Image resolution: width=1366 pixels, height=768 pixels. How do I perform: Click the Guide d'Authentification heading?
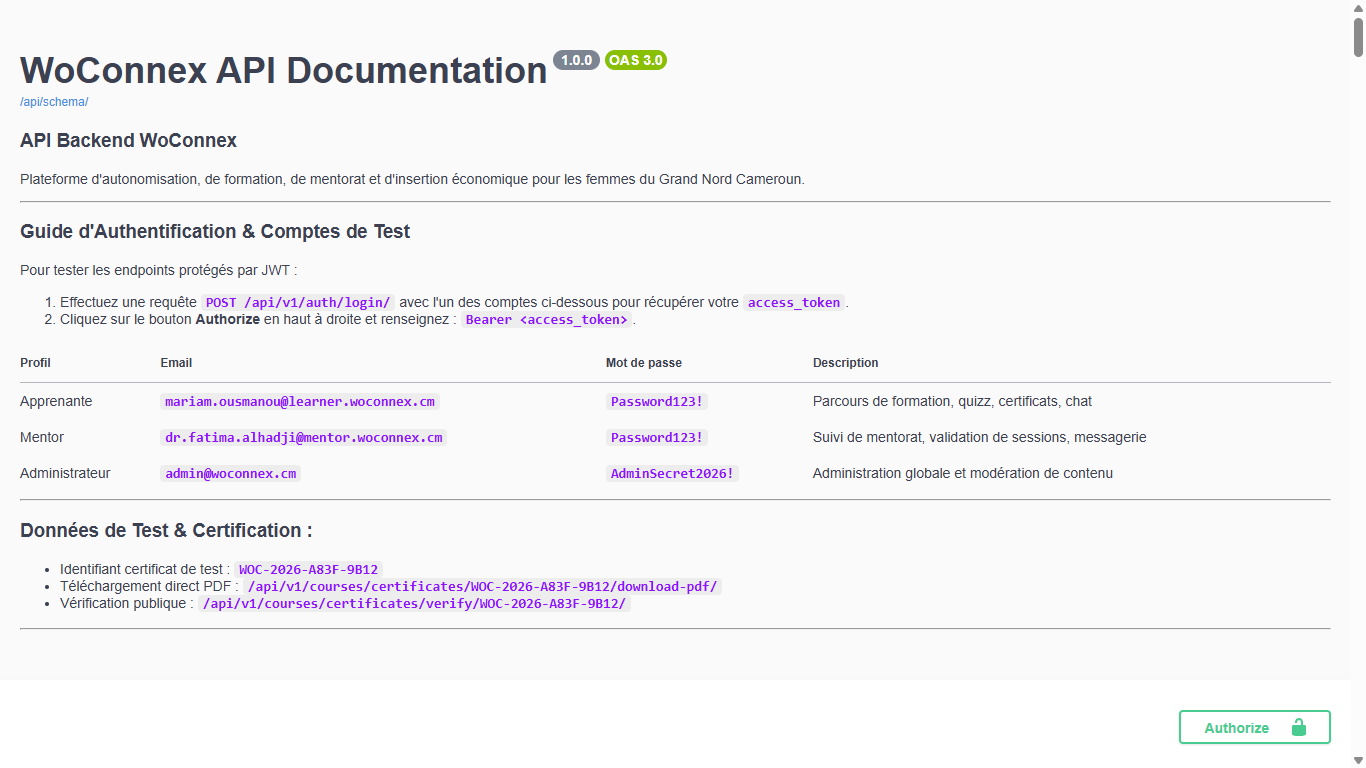[x=215, y=231]
